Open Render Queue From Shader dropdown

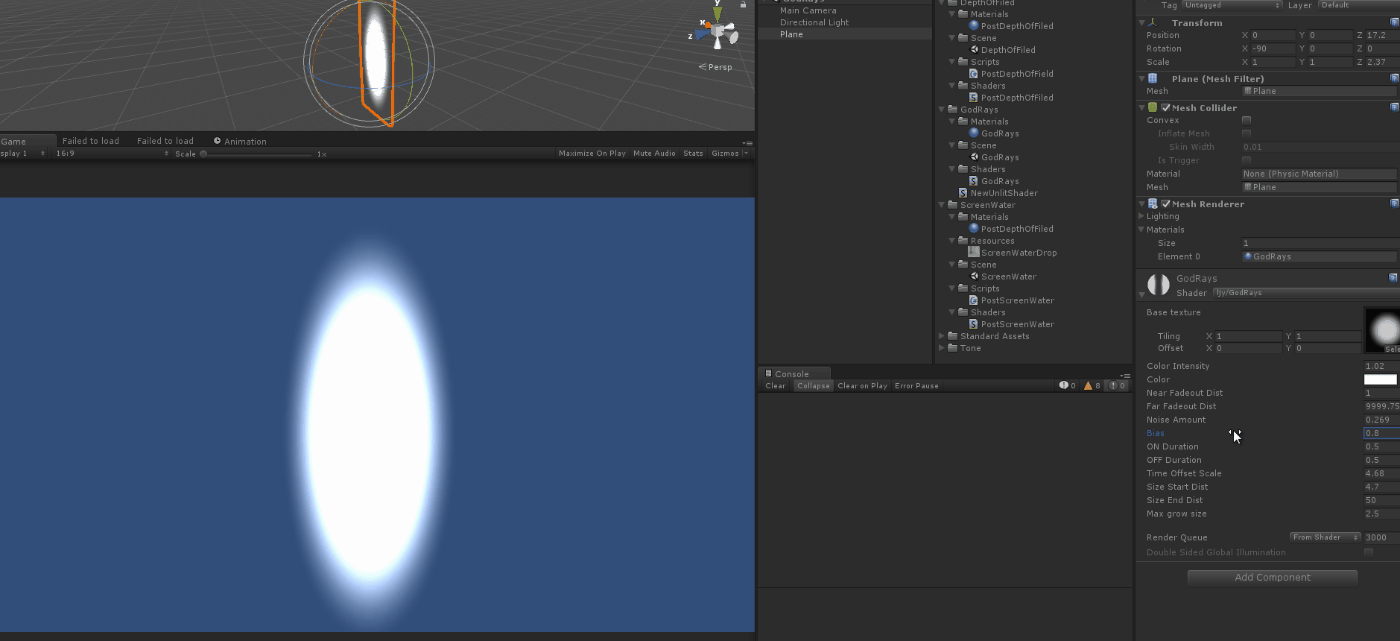pos(1325,538)
